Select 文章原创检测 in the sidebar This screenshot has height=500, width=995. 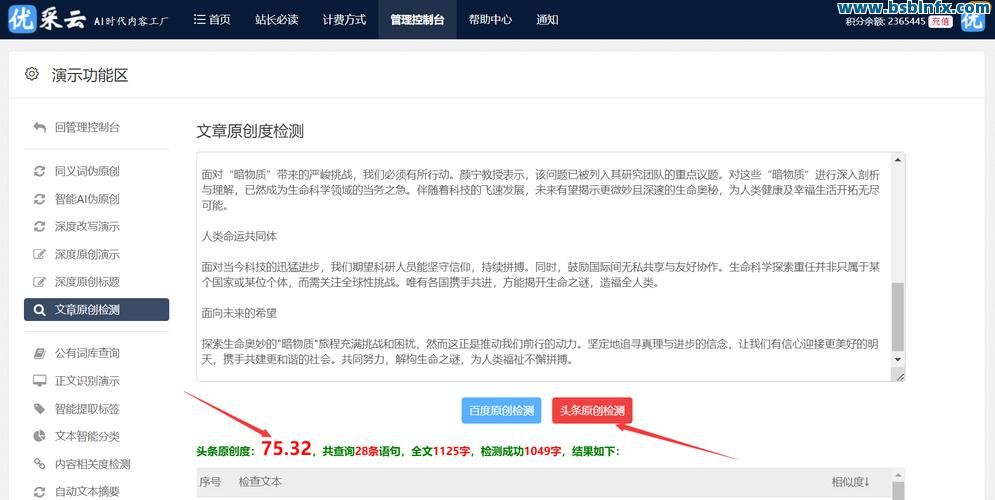click(96, 310)
